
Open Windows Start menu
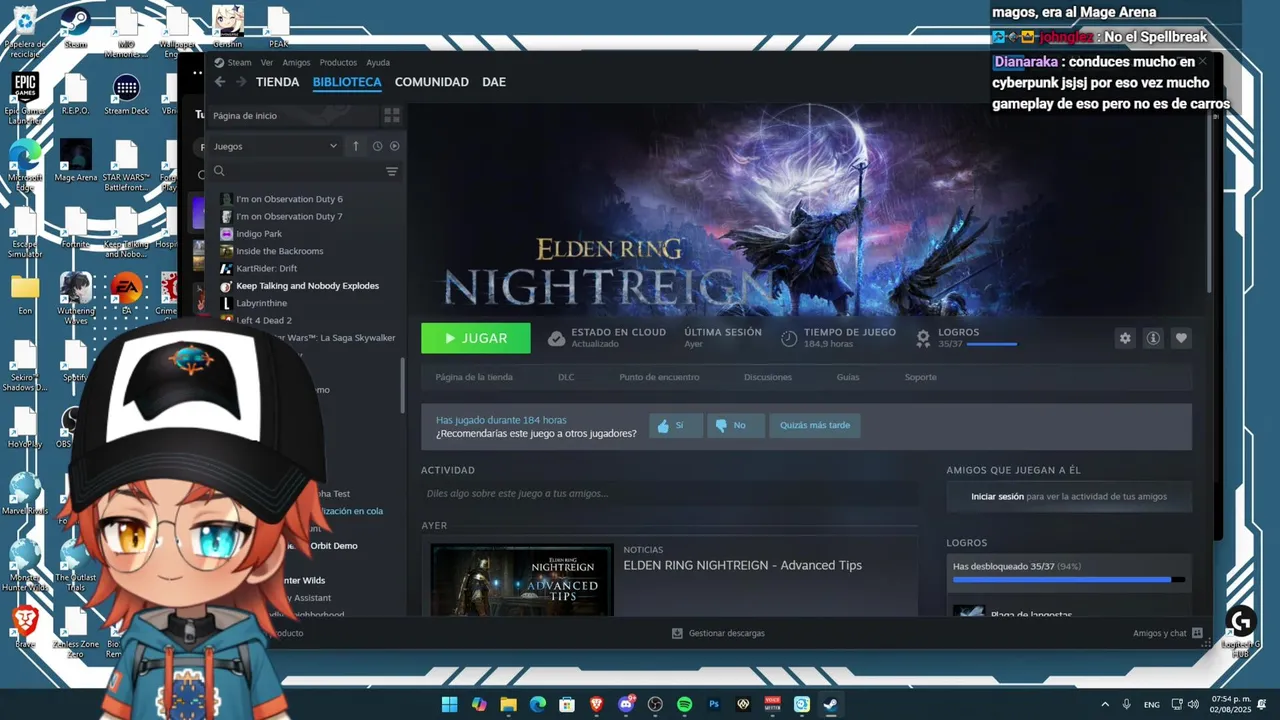pyautogui.click(x=450, y=704)
